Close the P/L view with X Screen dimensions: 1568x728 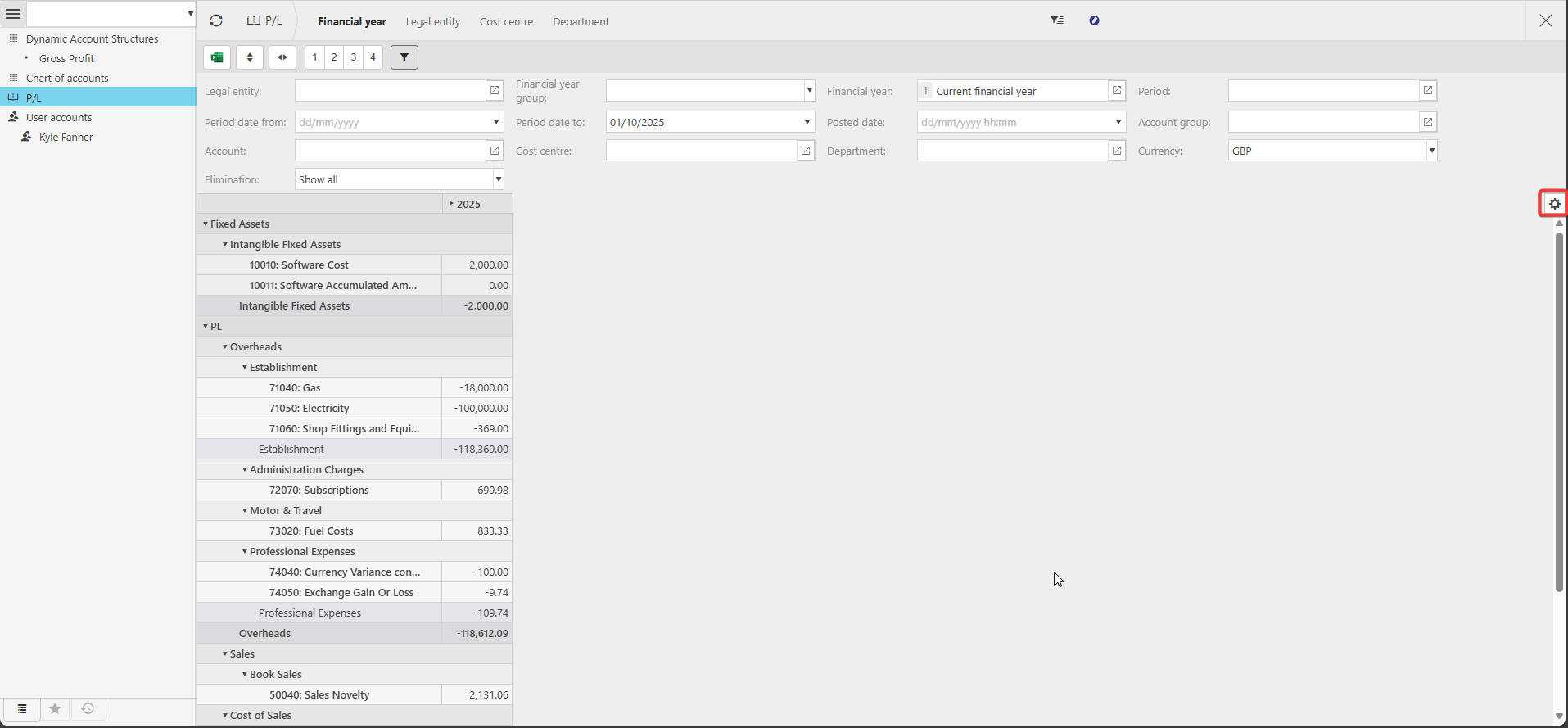pyautogui.click(x=1546, y=20)
